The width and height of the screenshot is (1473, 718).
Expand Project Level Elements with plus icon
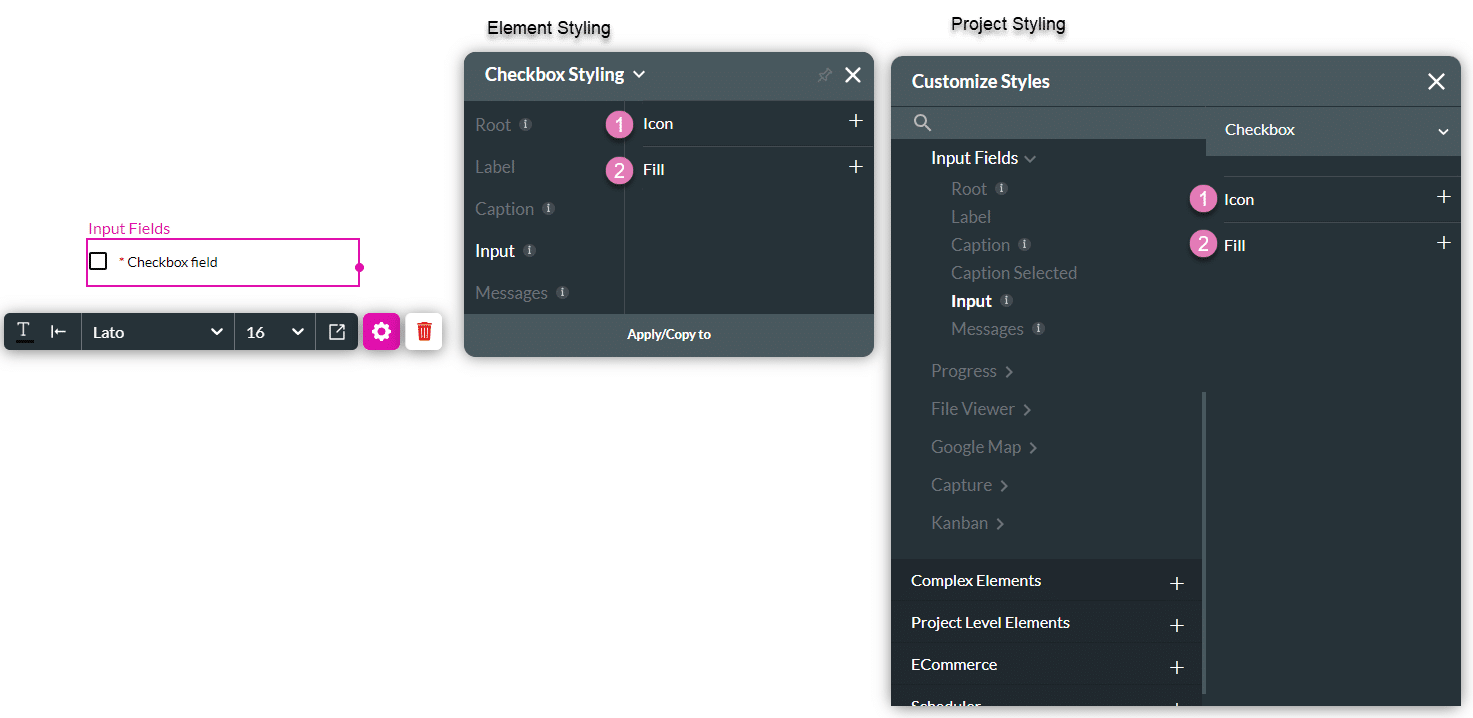(x=1177, y=624)
